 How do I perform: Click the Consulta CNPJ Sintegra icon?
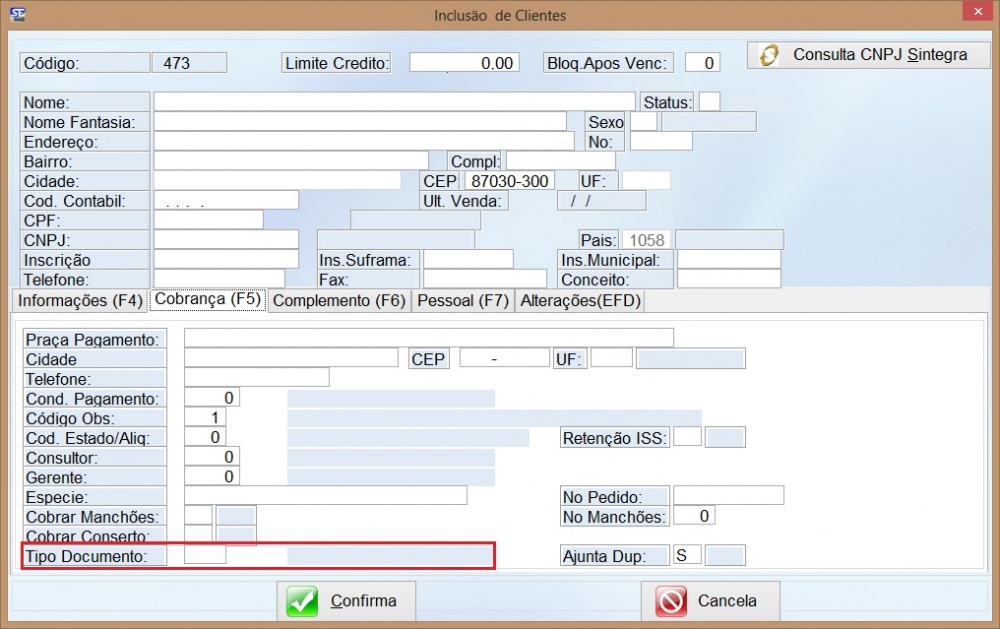769,55
